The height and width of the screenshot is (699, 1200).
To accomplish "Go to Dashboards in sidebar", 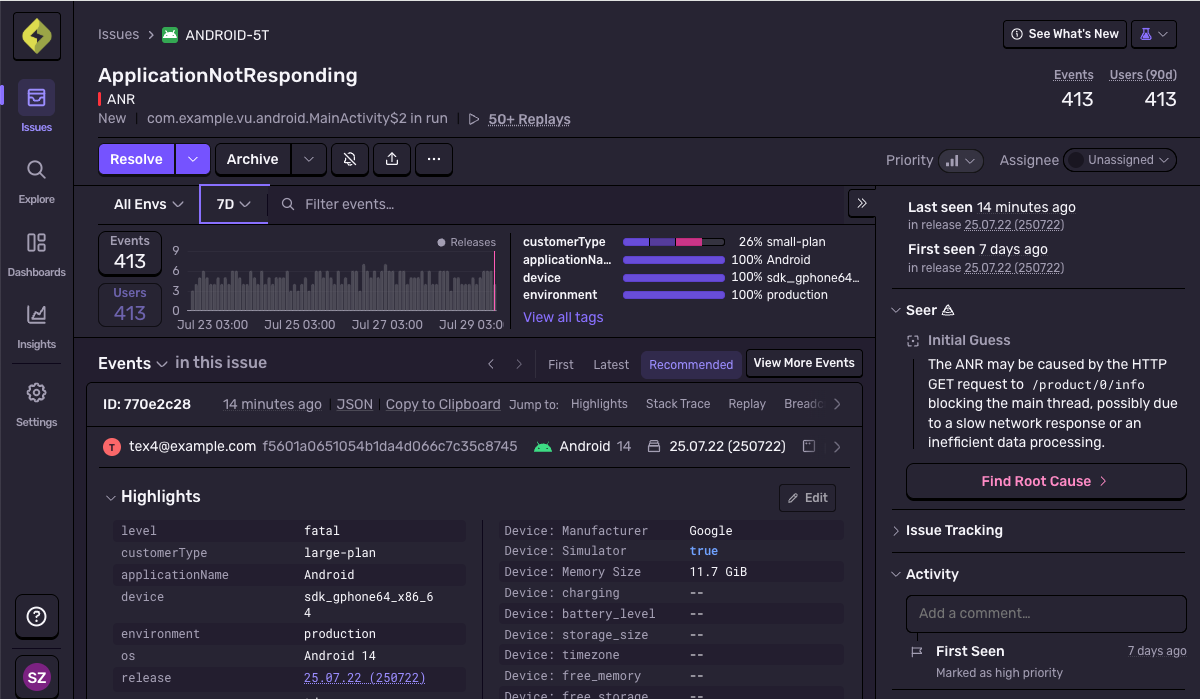I will pyautogui.click(x=36, y=243).
